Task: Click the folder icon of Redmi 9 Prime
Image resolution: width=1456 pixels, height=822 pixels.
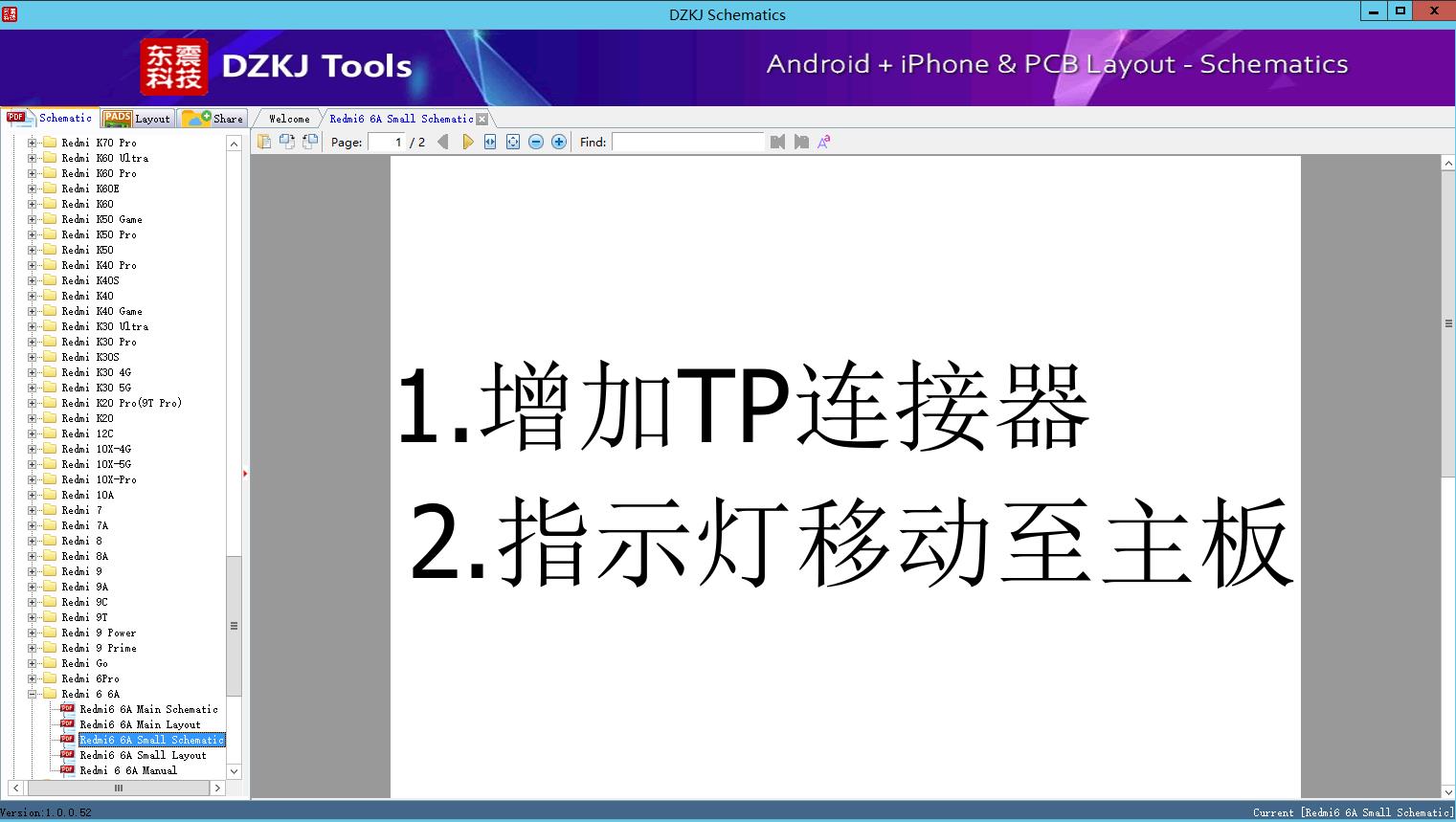Action: click(x=50, y=648)
